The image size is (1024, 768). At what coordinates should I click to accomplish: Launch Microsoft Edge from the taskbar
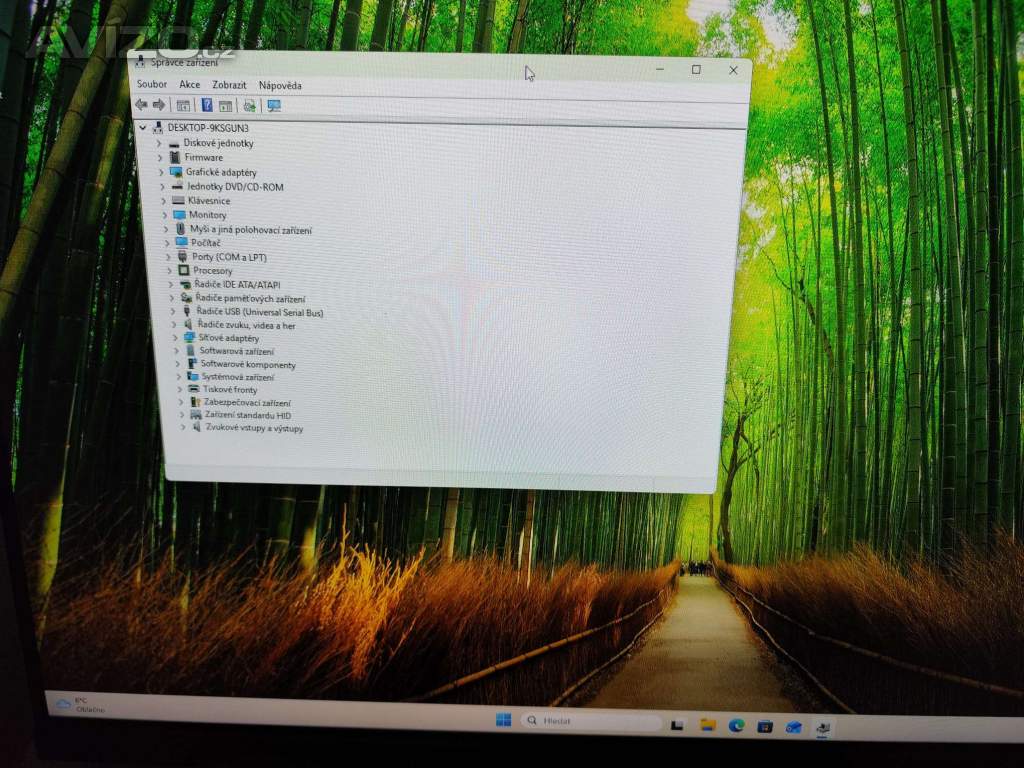tap(737, 726)
